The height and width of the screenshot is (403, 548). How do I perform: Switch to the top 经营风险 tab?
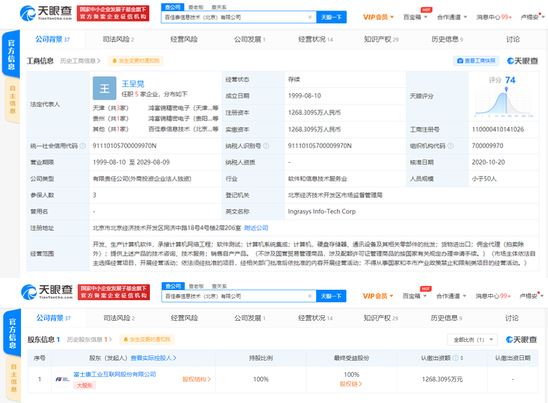[x=184, y=39]
